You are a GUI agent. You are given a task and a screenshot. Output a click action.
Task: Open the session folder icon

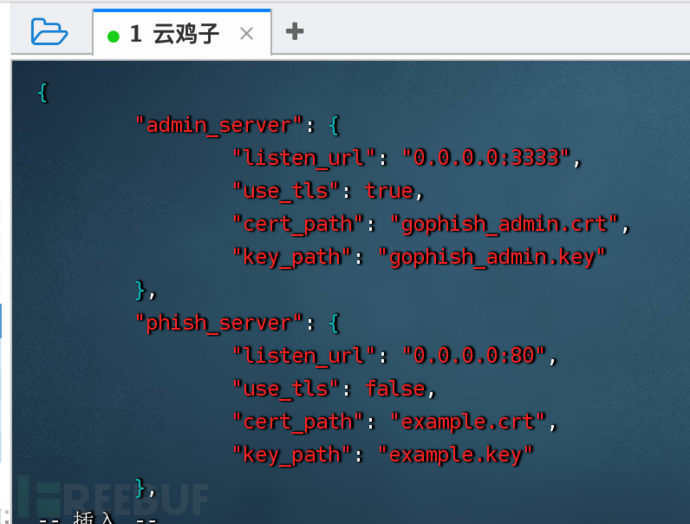(49, 32)
